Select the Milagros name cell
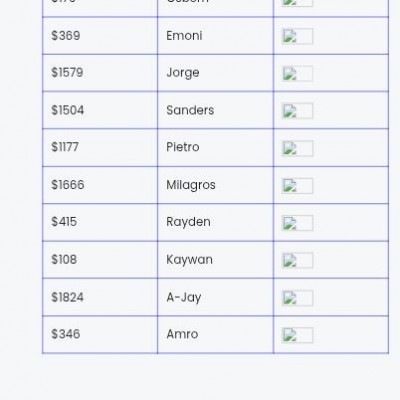 click(x=215, y=185)
